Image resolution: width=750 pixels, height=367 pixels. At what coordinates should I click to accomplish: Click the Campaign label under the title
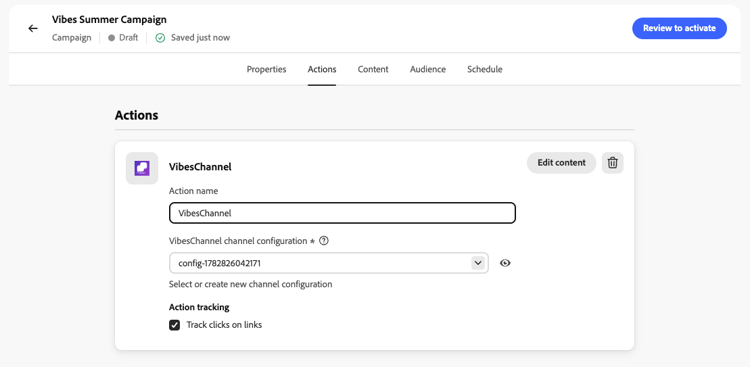click(72, 38)
